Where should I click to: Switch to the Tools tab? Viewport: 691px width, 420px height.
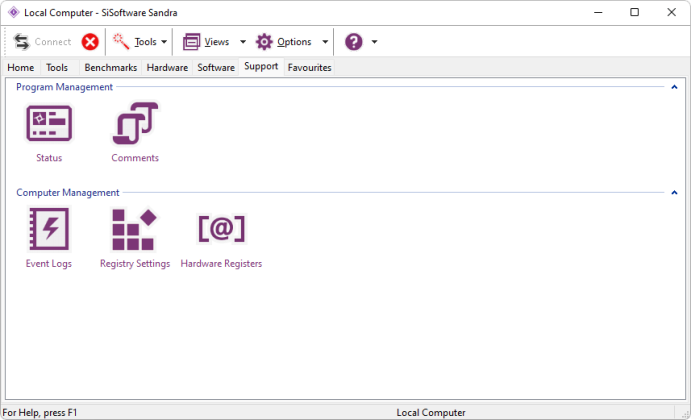pyautogui.click(x=57, y=67)
